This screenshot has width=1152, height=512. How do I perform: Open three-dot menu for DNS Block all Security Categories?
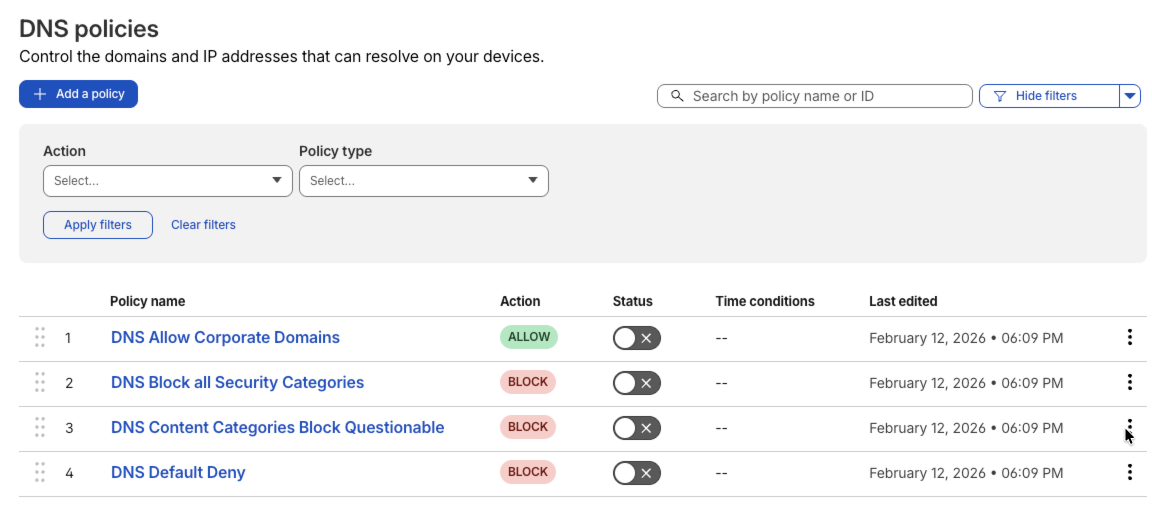click(1129, 382)
